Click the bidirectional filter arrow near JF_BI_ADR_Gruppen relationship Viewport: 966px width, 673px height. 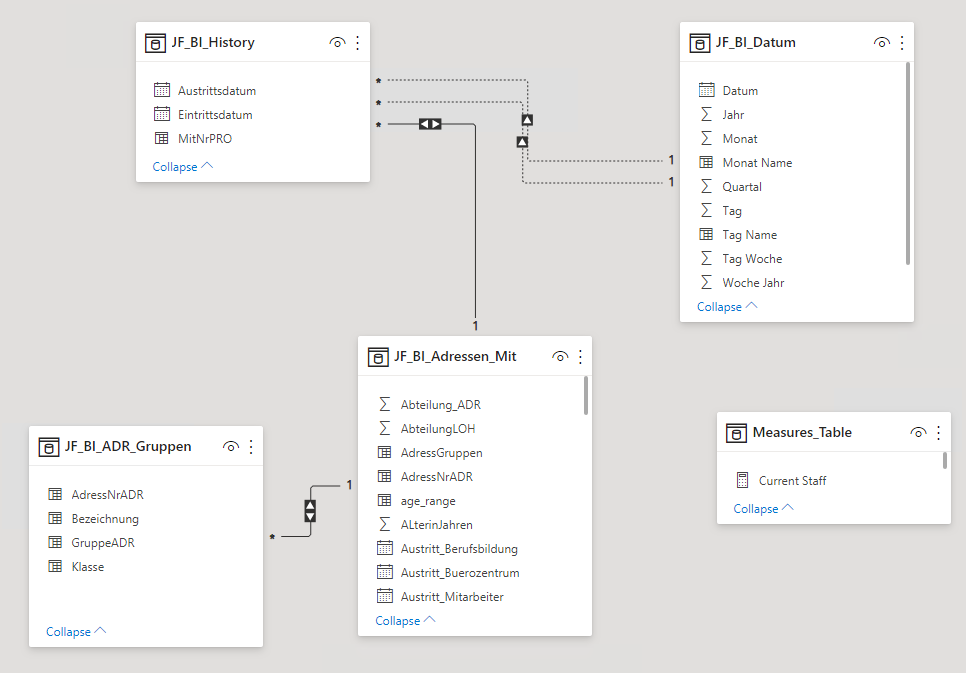(310, 511)
